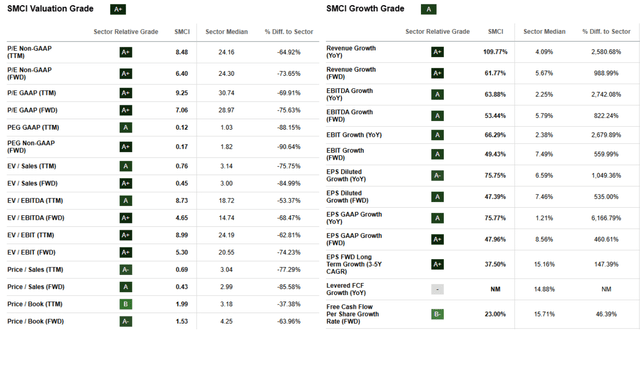Select the SMCI value 1.99 for Price / Book (TTM)

coord(182,304)
